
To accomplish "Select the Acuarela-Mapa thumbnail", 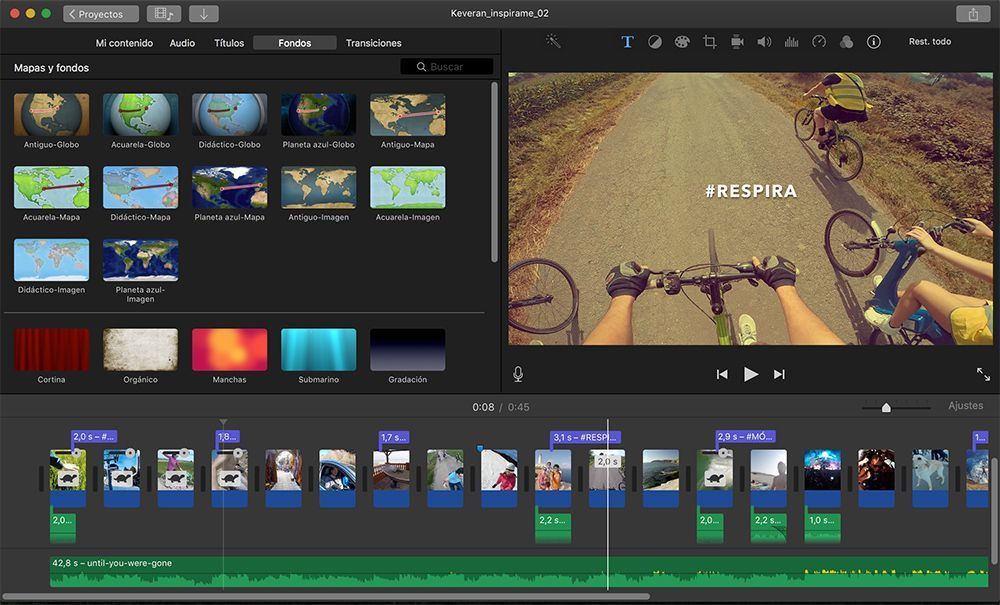I will pos(52,187).
